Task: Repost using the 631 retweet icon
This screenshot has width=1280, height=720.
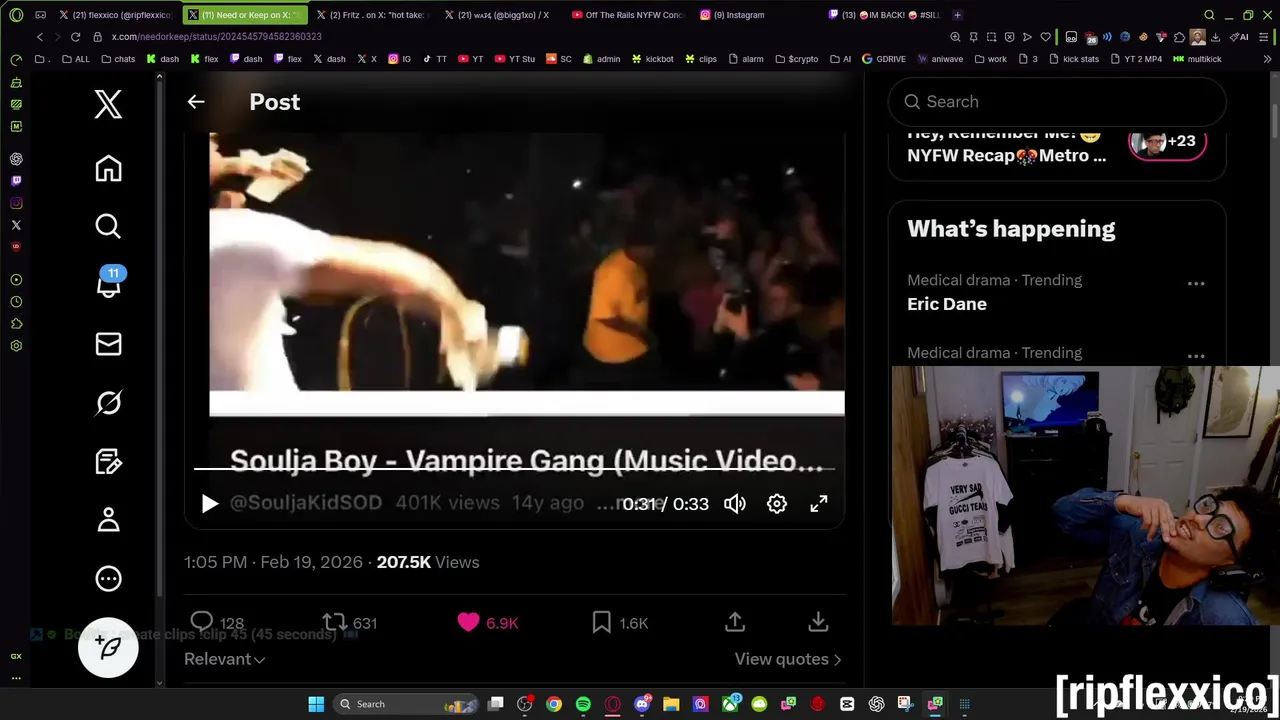Action: pyautogui.click(x=334, y=622)
